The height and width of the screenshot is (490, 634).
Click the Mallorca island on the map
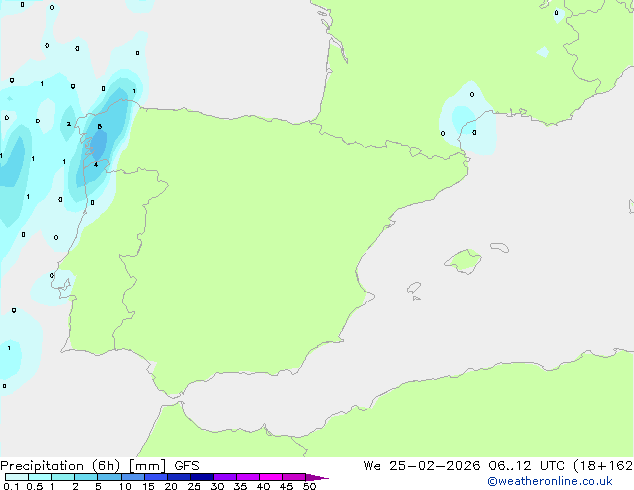click(x=463, y=261)
